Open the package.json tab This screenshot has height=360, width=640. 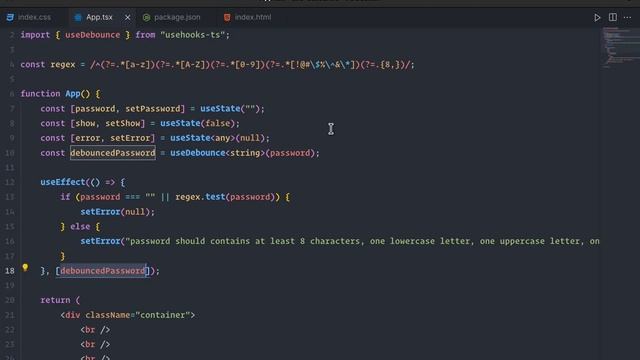pyautogui.click(x=177, y=18)
